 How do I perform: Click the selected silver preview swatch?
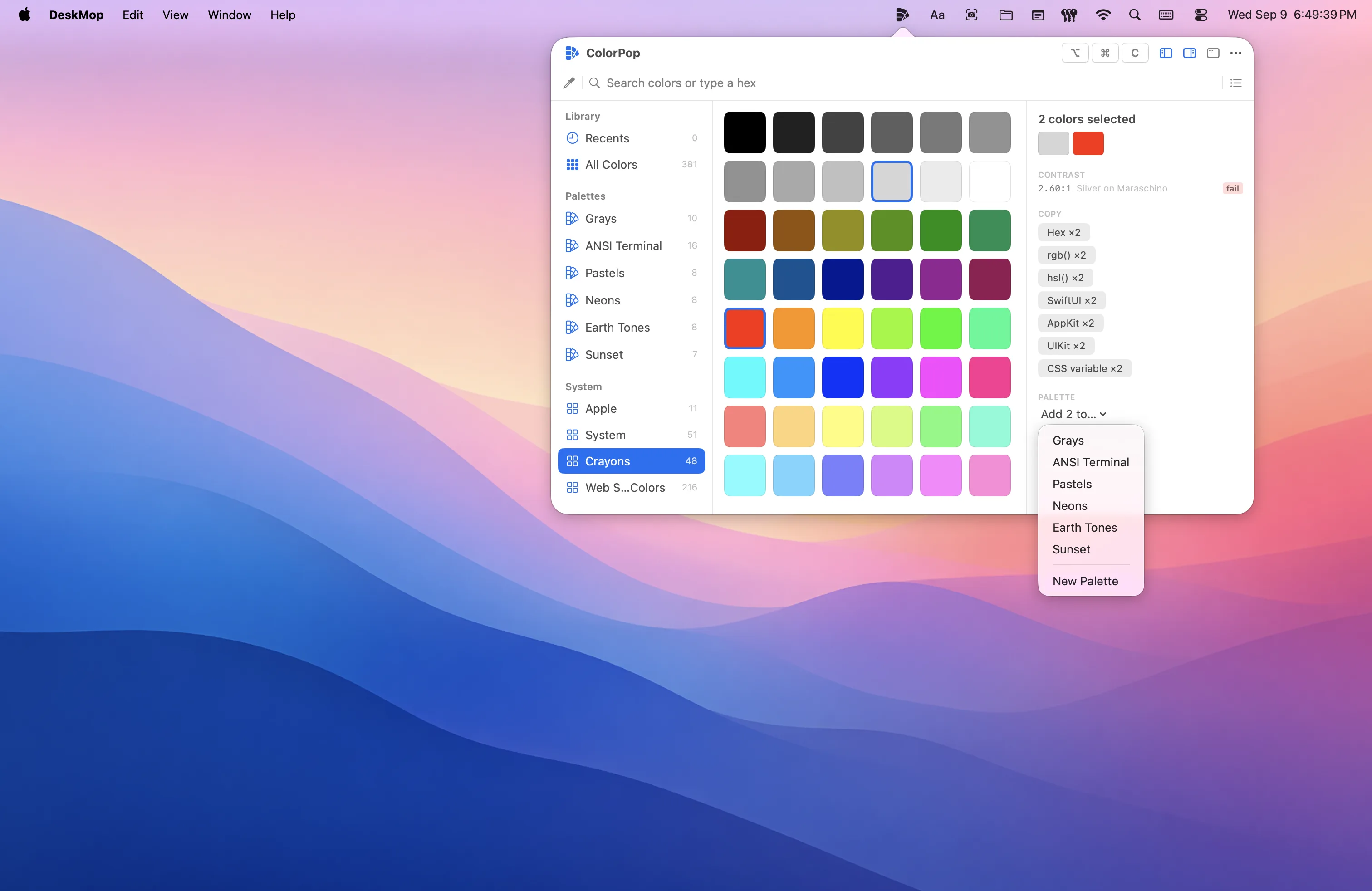[1053, 143]
